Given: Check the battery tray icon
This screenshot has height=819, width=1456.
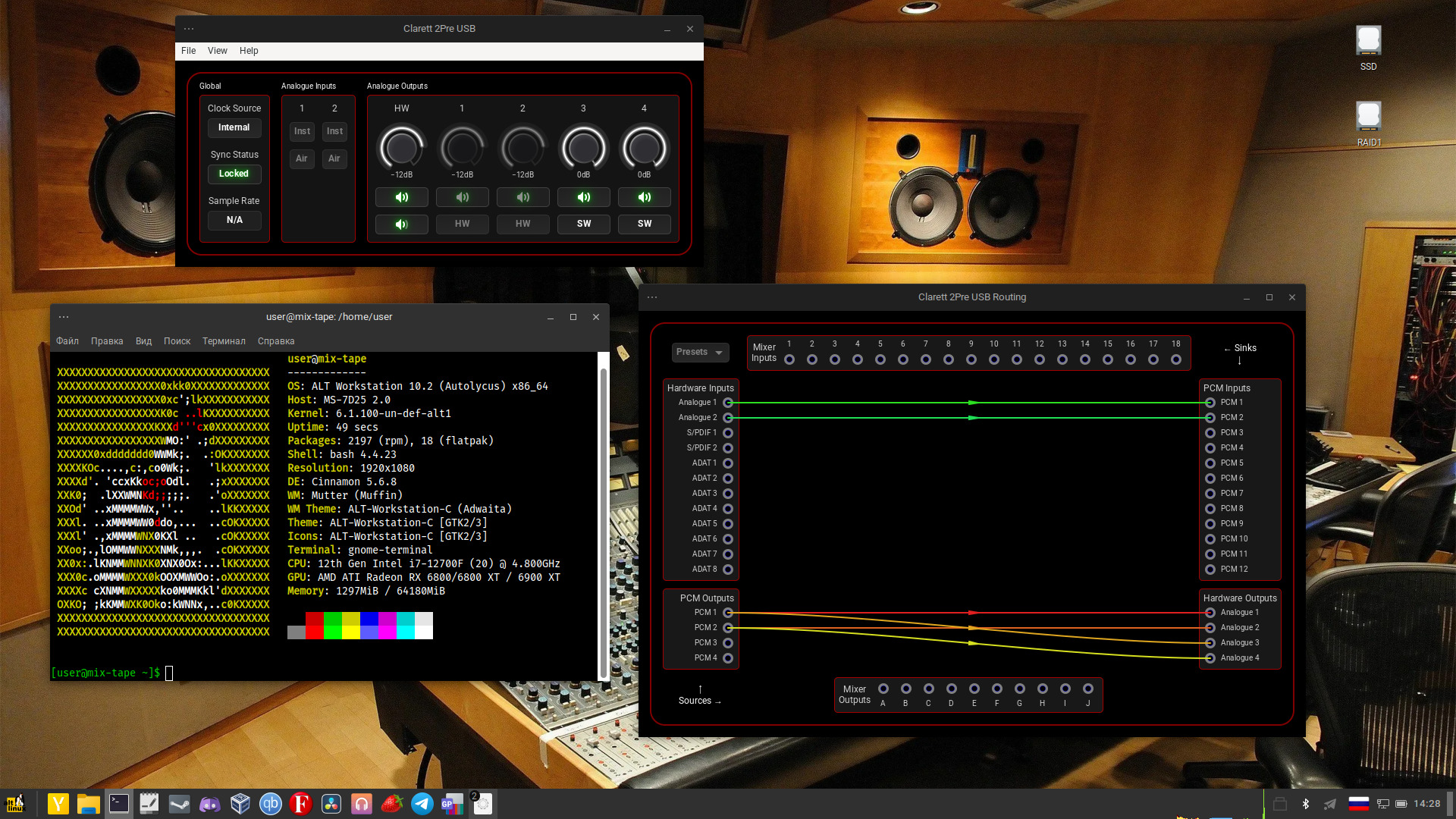Looking at the screenshot, I should coord(1401,804).
